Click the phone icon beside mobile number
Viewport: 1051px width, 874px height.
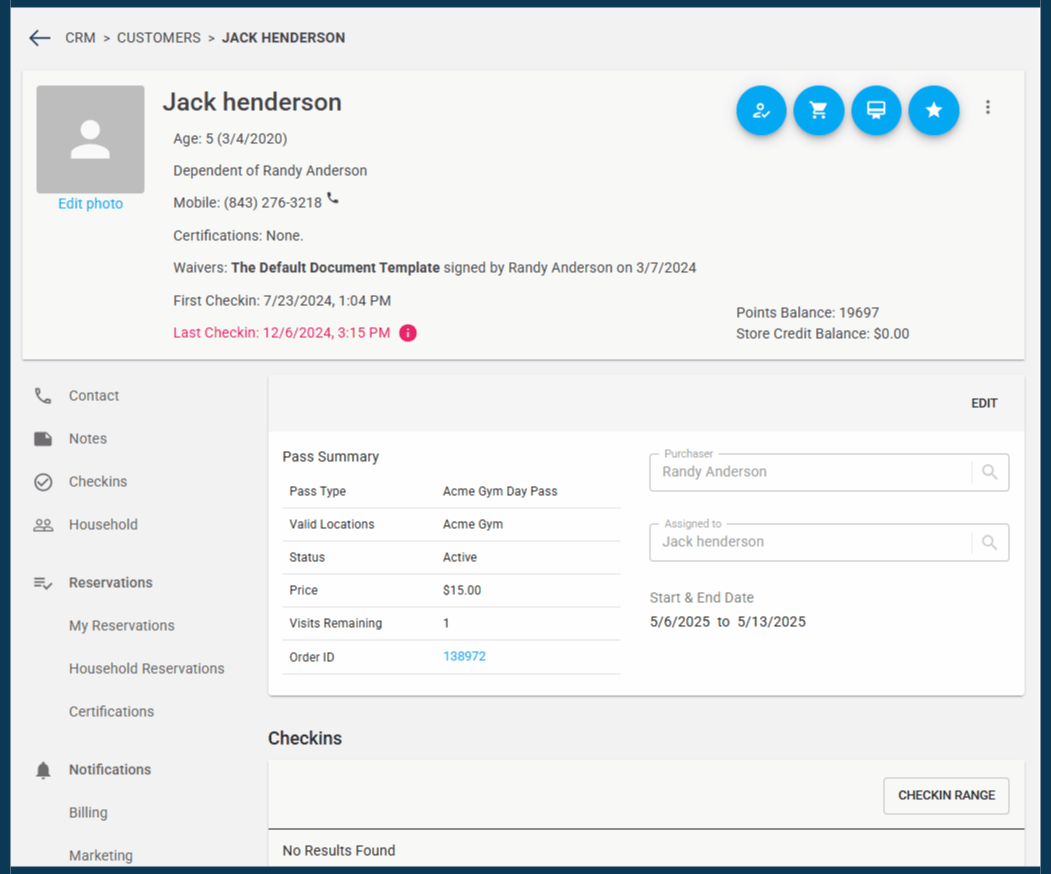click(333, 200)
